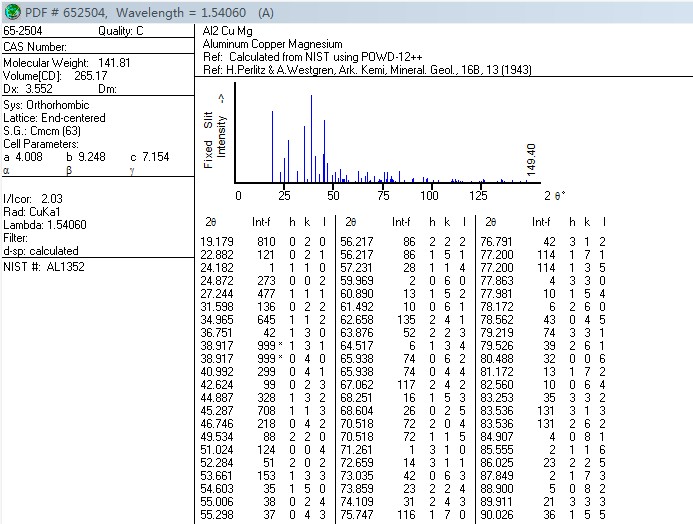Select the row with 2θ 55.298
This screenshot has height=524, width=693.
pyautogui.click(x=263, y=515)
